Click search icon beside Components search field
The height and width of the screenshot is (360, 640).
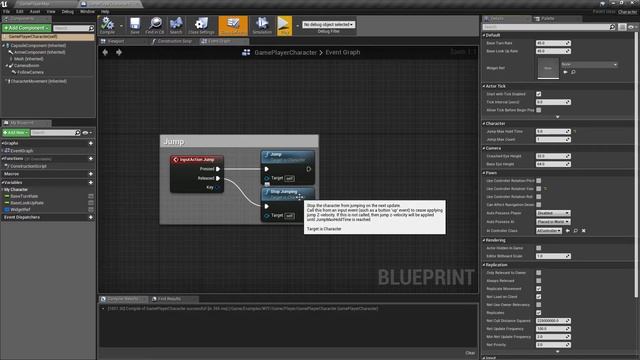pos(91,28)
